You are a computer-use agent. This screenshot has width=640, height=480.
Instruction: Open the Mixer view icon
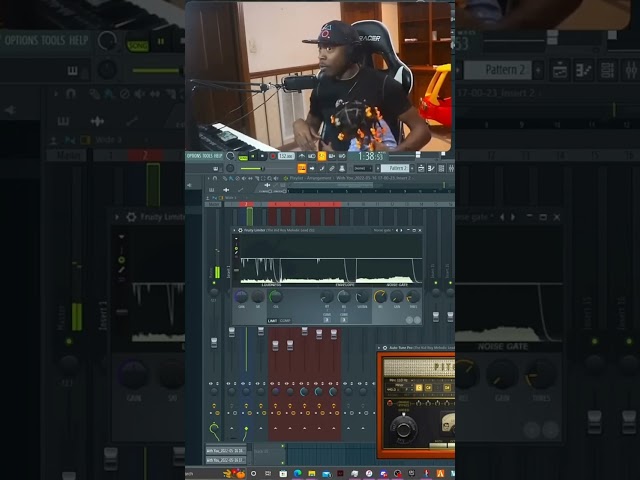coord(451,168)
